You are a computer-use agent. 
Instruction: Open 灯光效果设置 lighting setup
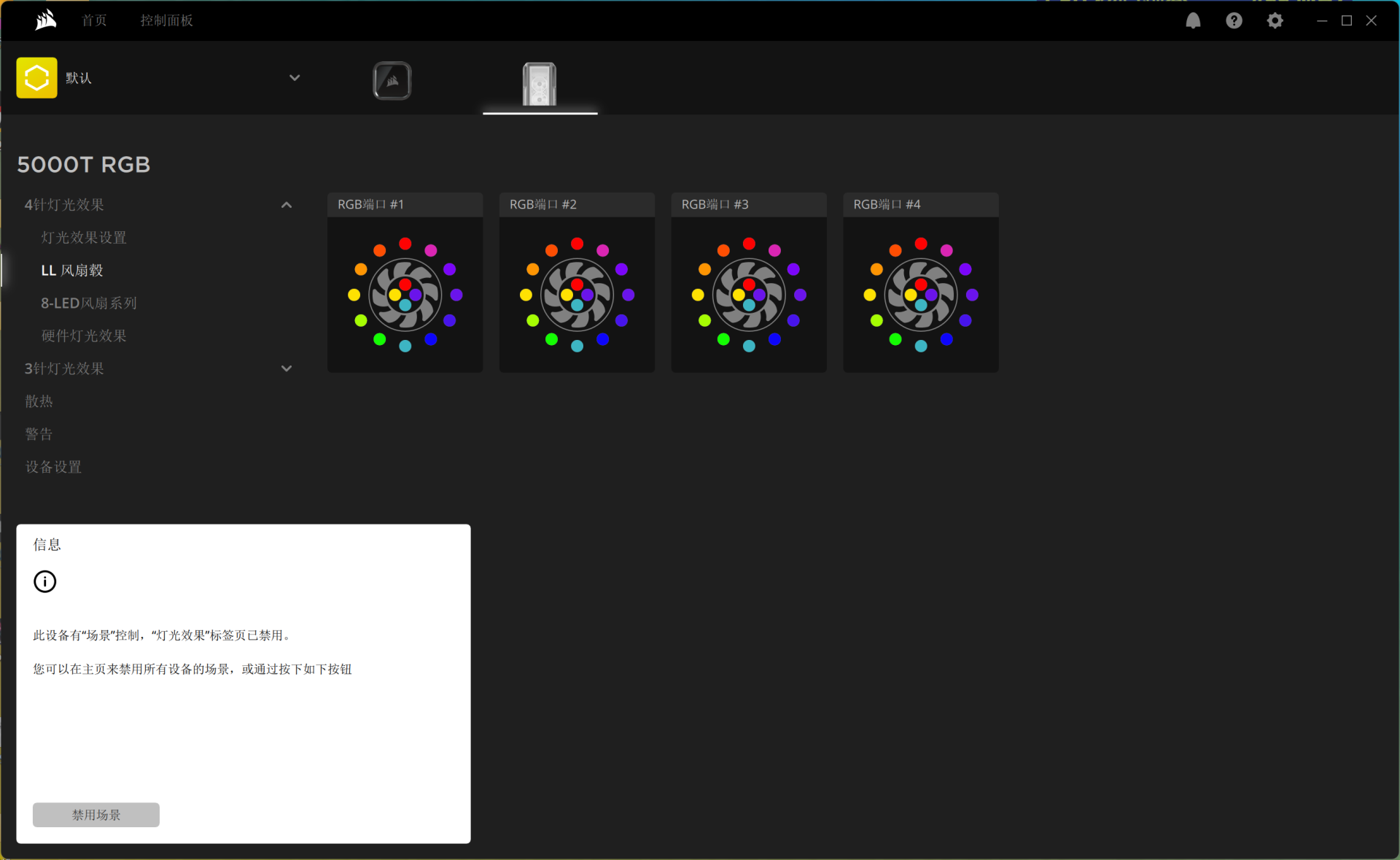pos(84,237)
